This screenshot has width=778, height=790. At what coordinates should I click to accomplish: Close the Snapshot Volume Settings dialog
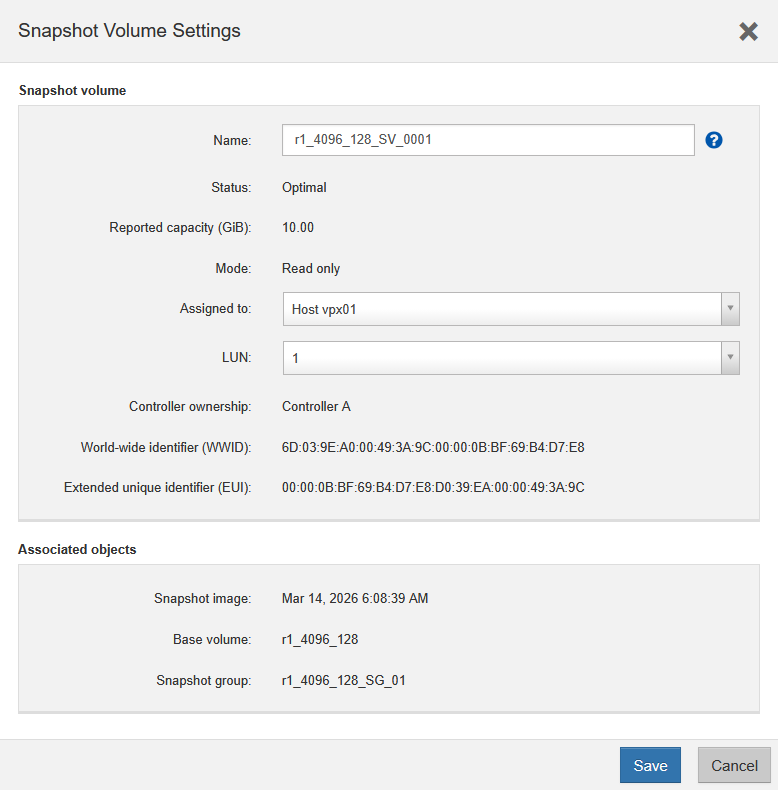[748, 31]
